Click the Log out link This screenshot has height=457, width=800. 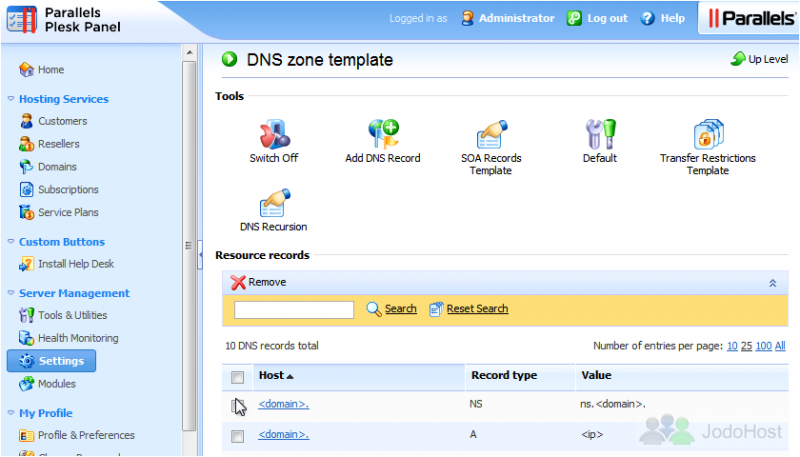[607, 18]
